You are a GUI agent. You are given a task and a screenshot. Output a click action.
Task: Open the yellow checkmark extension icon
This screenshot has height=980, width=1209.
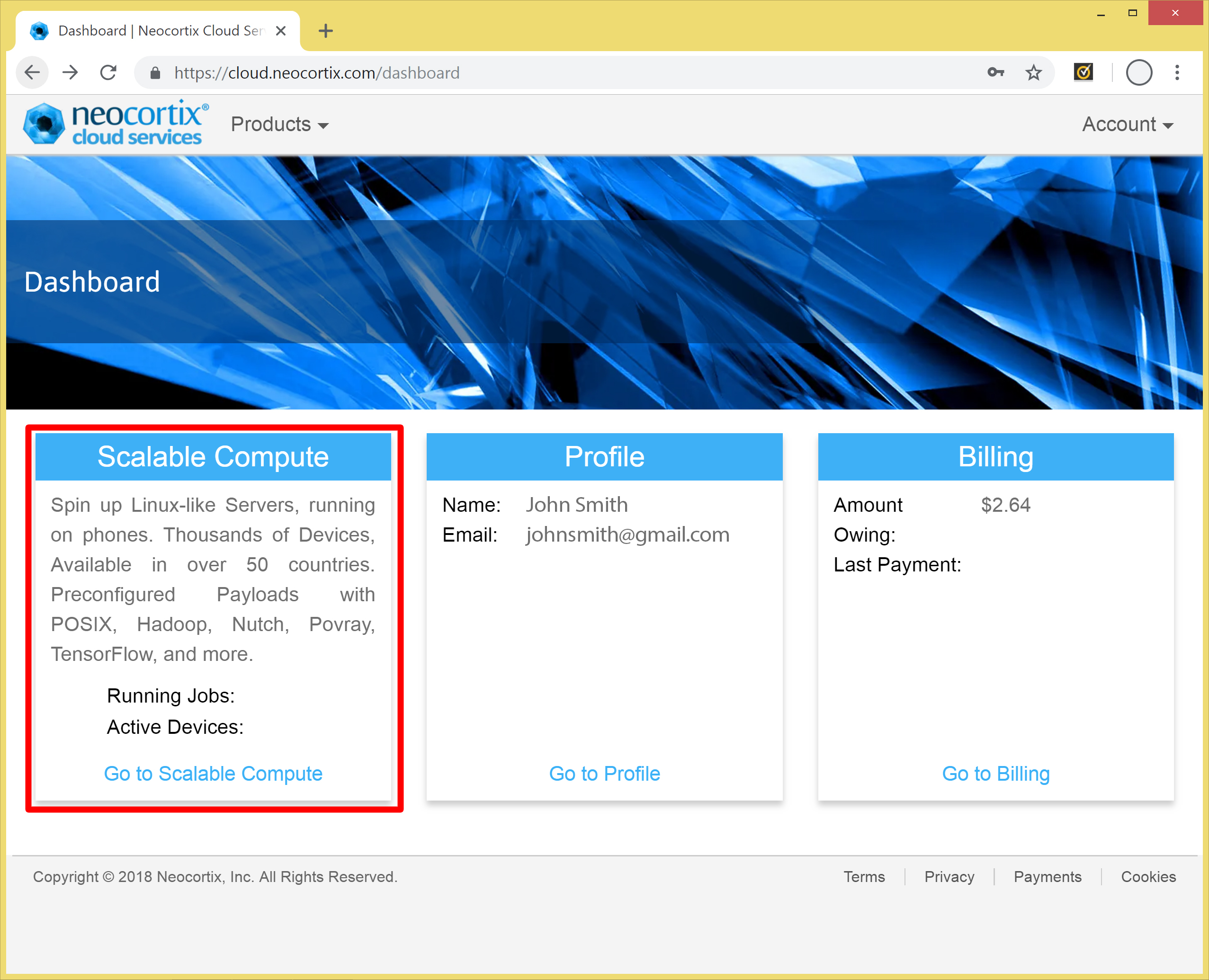[x=1083, y=72]
